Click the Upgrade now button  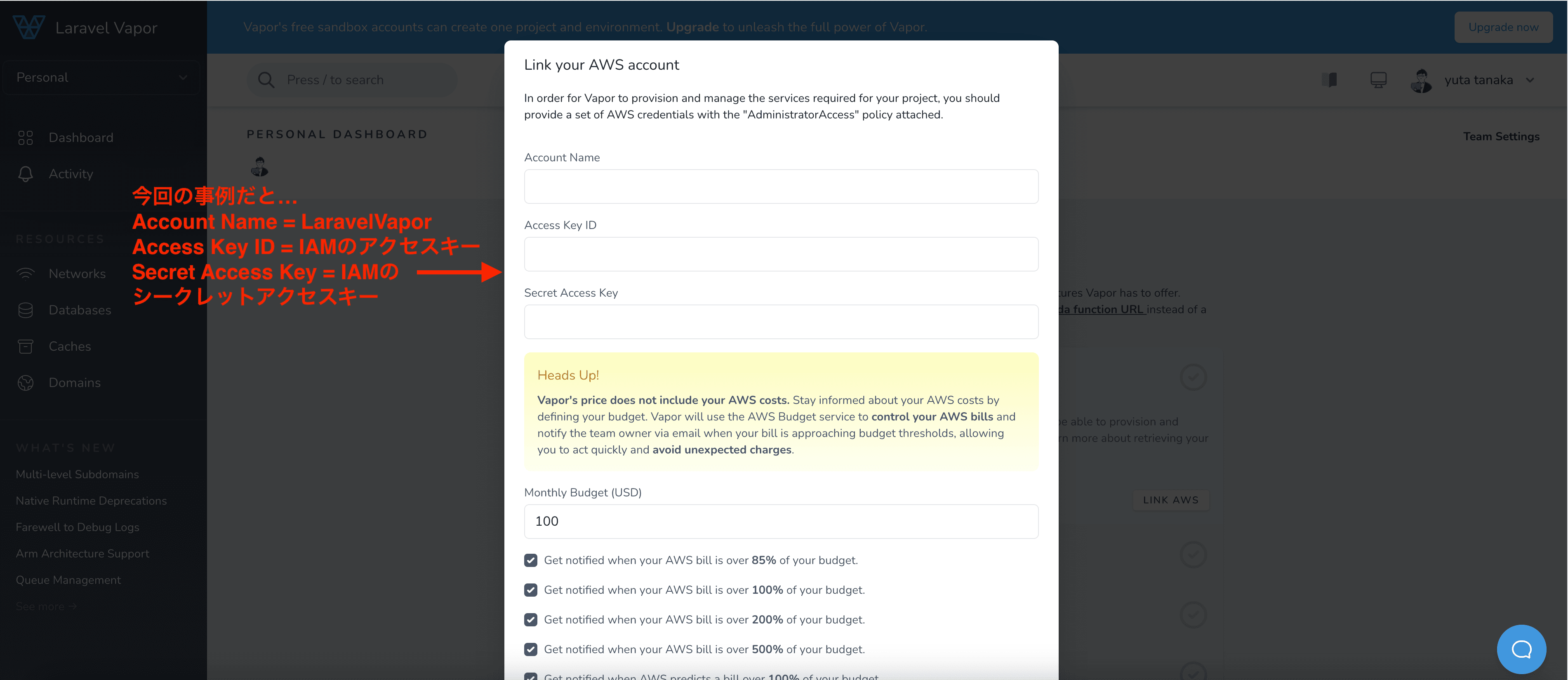point(1503,27)
